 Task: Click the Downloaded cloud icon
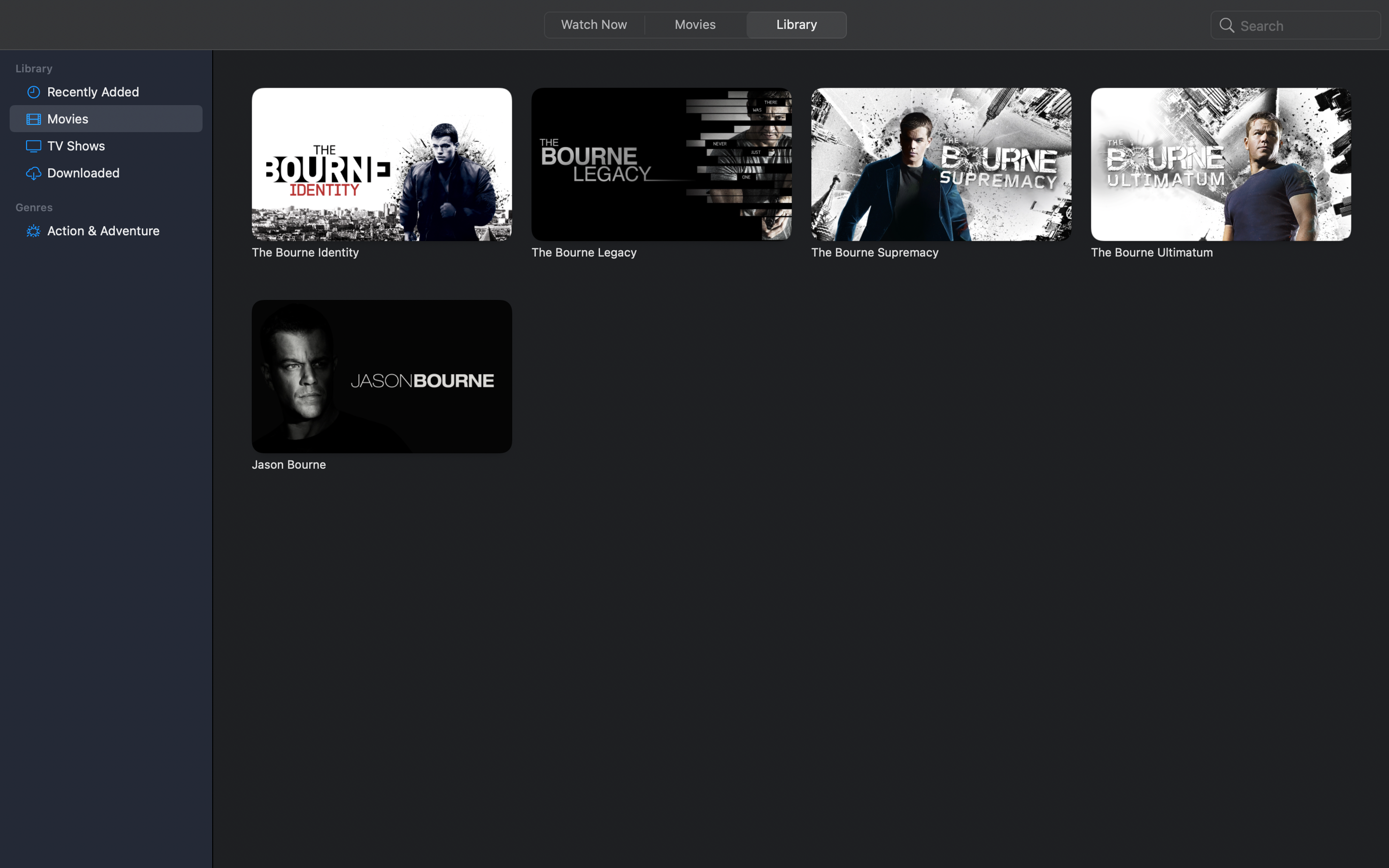[x=34, y=173]
